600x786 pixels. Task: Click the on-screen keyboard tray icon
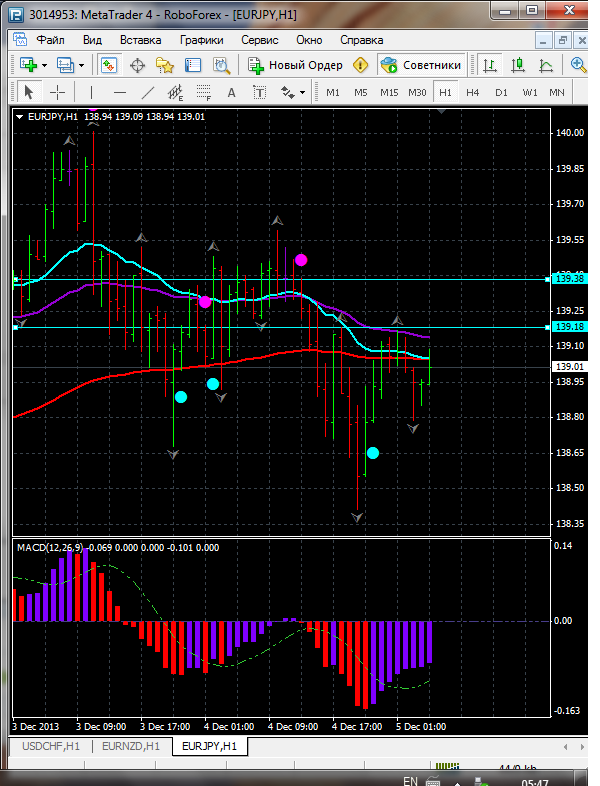pos(433,781)
